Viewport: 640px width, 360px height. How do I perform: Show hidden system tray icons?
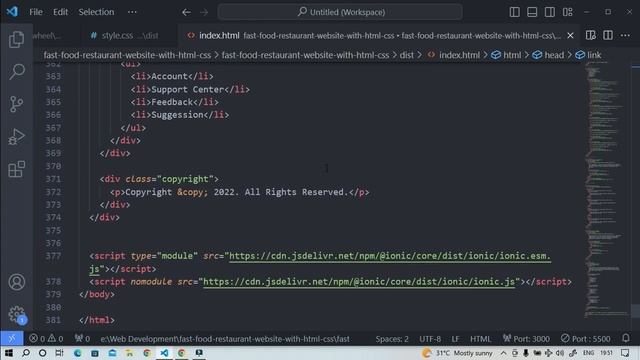503,353
